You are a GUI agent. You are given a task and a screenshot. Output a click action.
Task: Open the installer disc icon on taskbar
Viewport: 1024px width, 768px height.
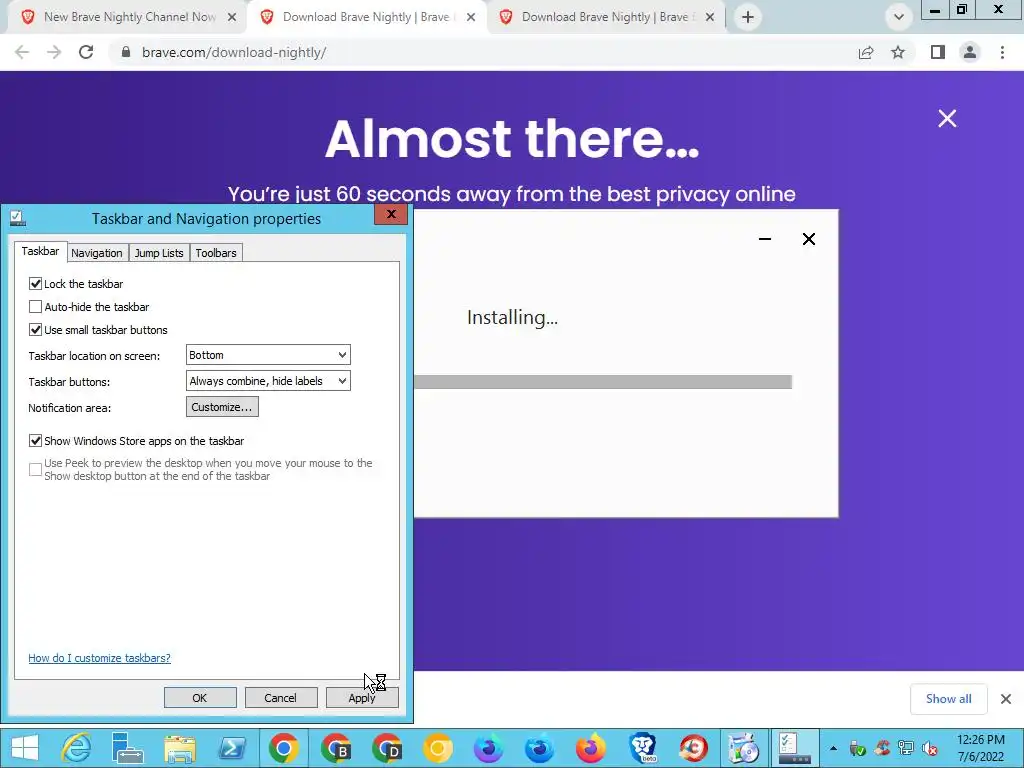pos(744,748)
